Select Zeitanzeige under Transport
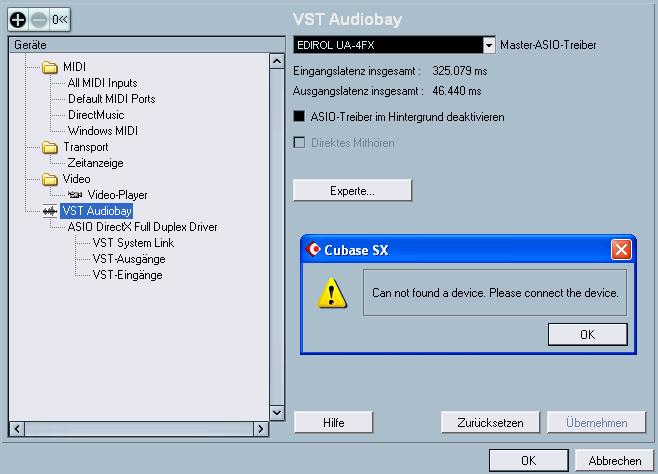 [x=95, y=163]
